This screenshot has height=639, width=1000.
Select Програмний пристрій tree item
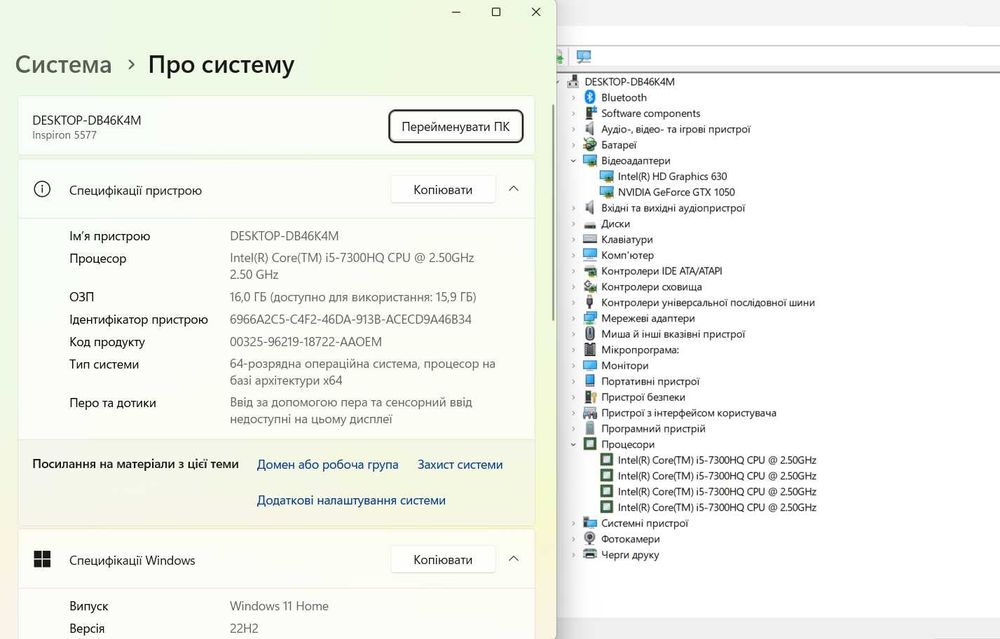tap(653, 429)
